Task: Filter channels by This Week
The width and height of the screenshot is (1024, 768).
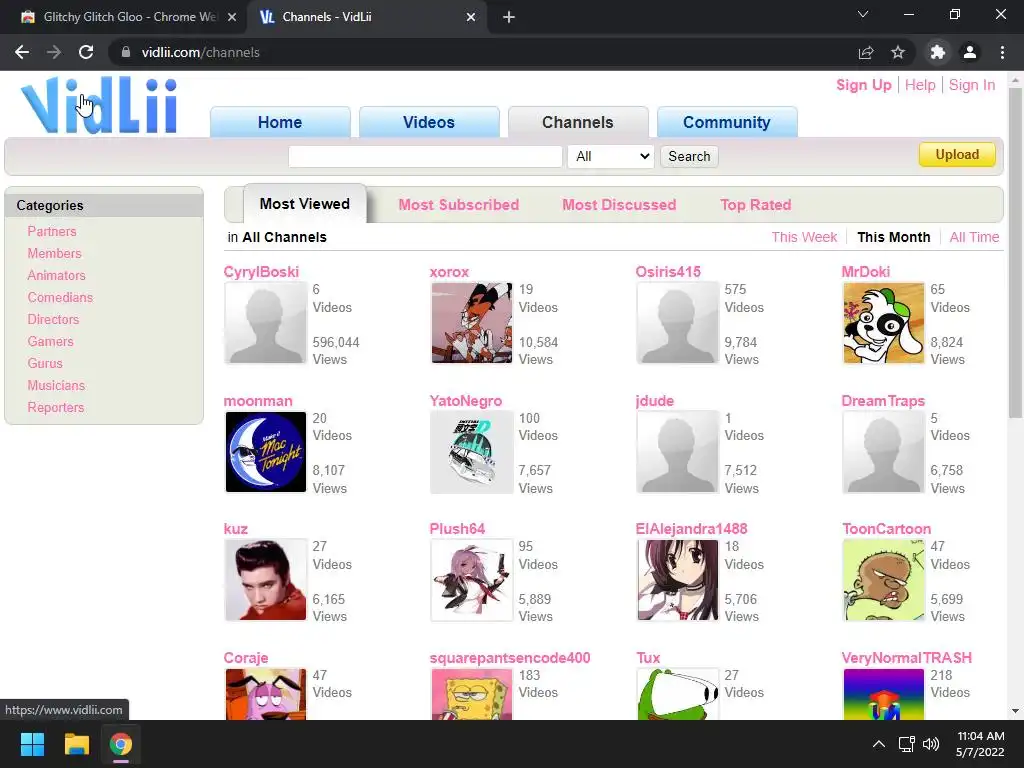Action: point(804,237)
